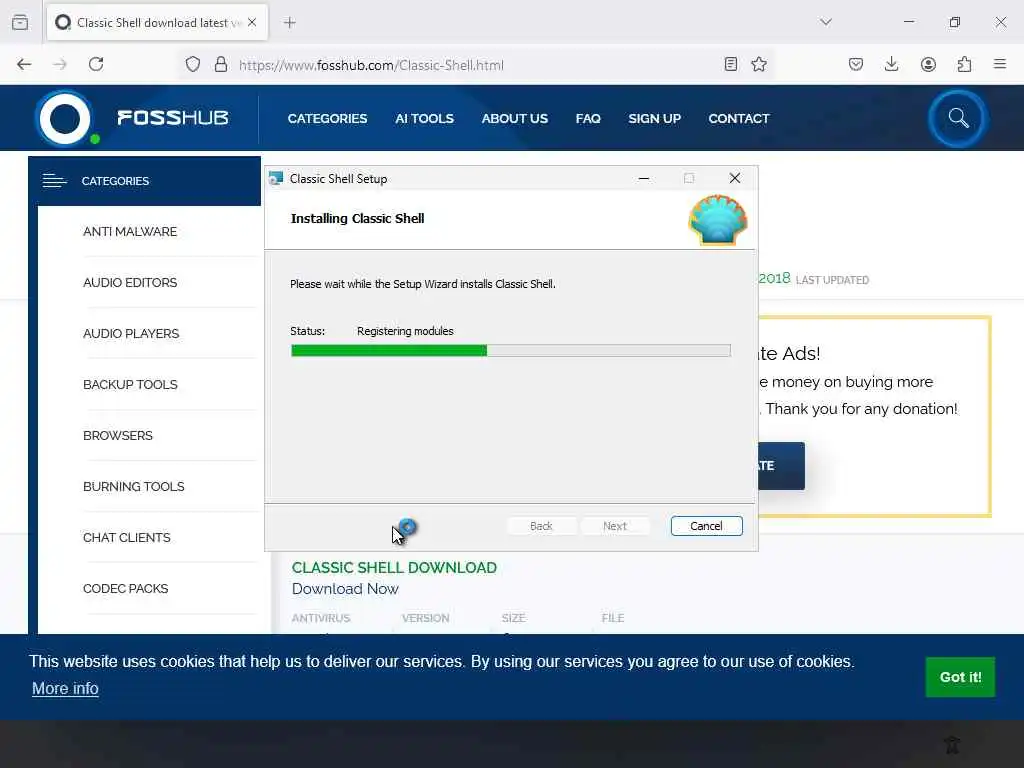Screen dimensions: 1024x768
Task: Click the address bar URL field
Action: pos(477,65)
